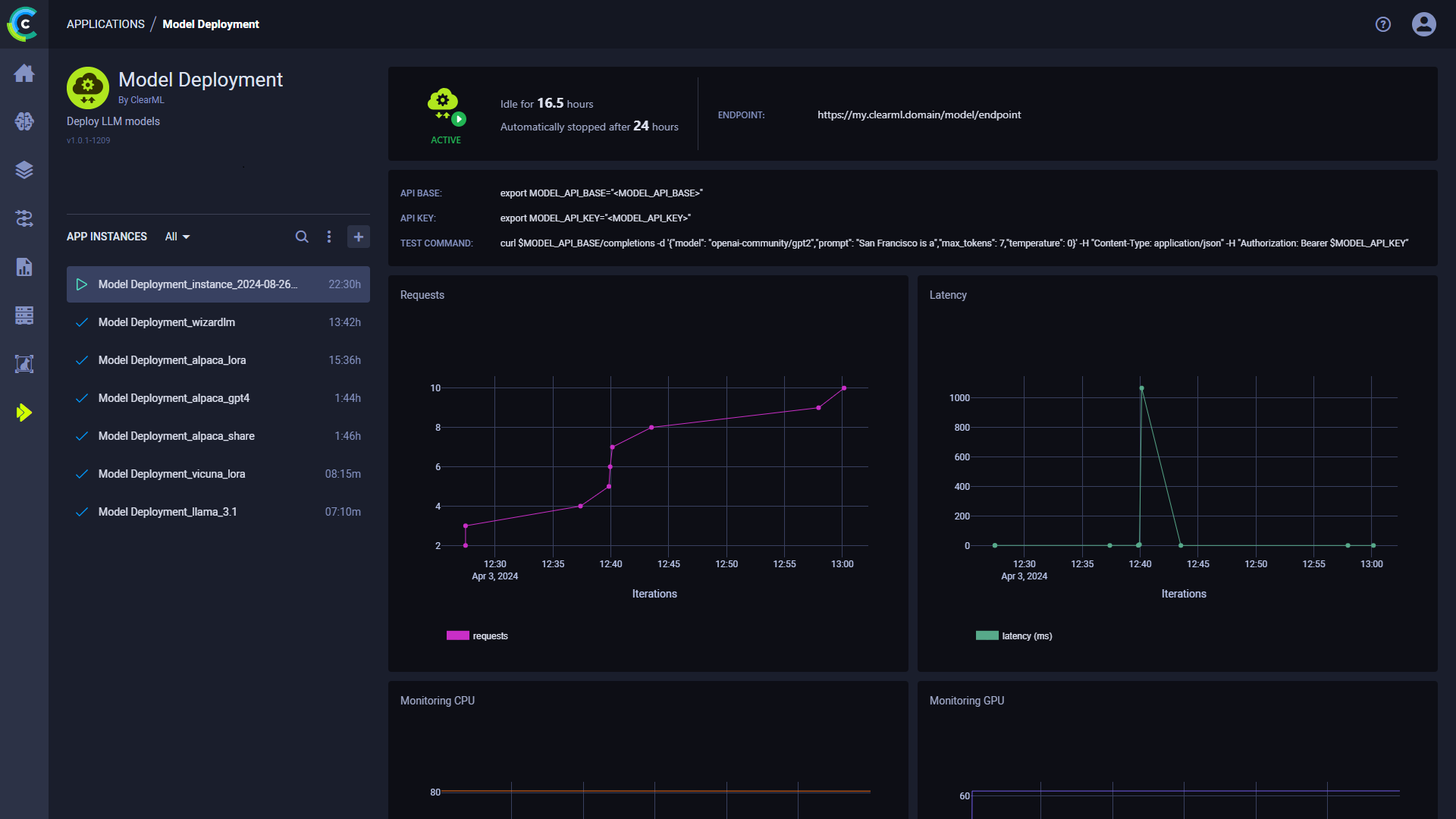Click the running instance play indicator
1456x819 pixels.
tap(82, 284)
